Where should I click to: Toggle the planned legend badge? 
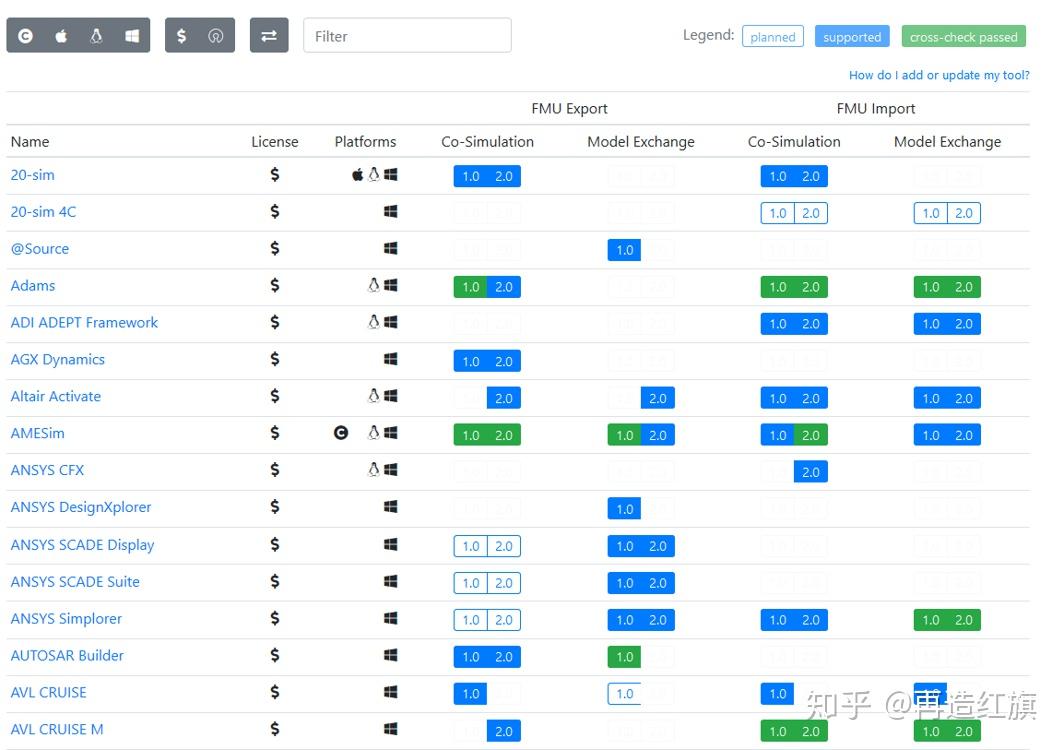click(x=772, y=36)
